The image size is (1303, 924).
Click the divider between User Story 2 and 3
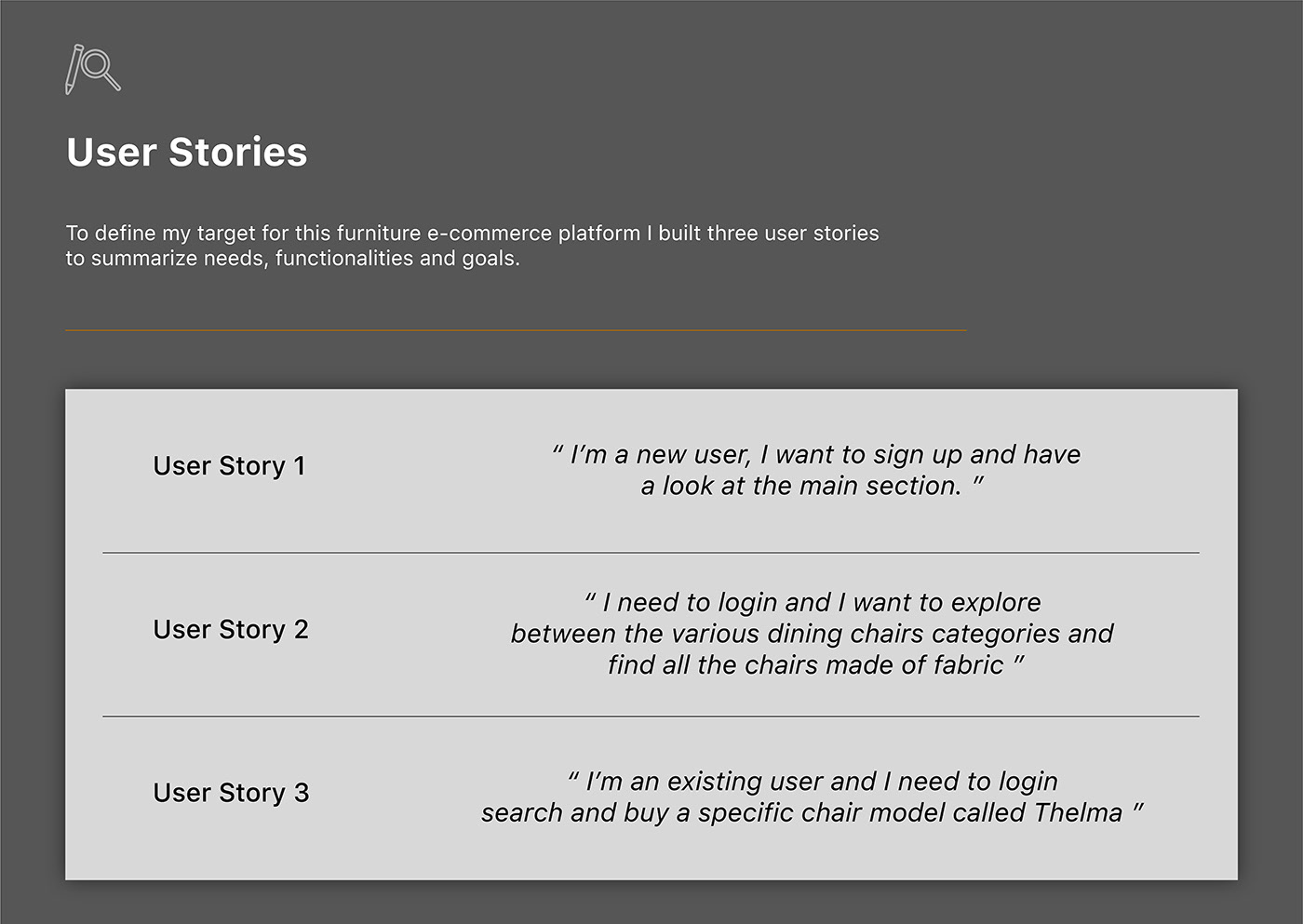click(x=651, y=716)
